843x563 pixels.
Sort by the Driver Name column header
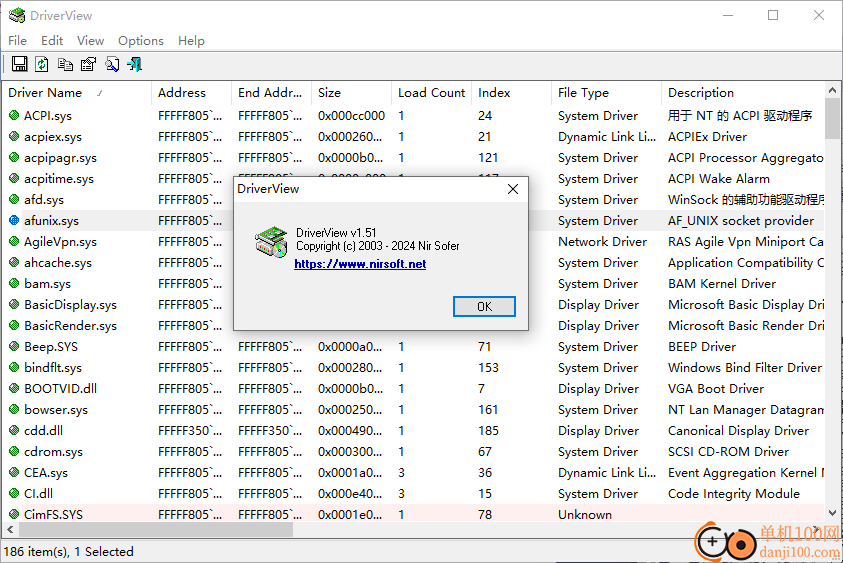[77, 92]
